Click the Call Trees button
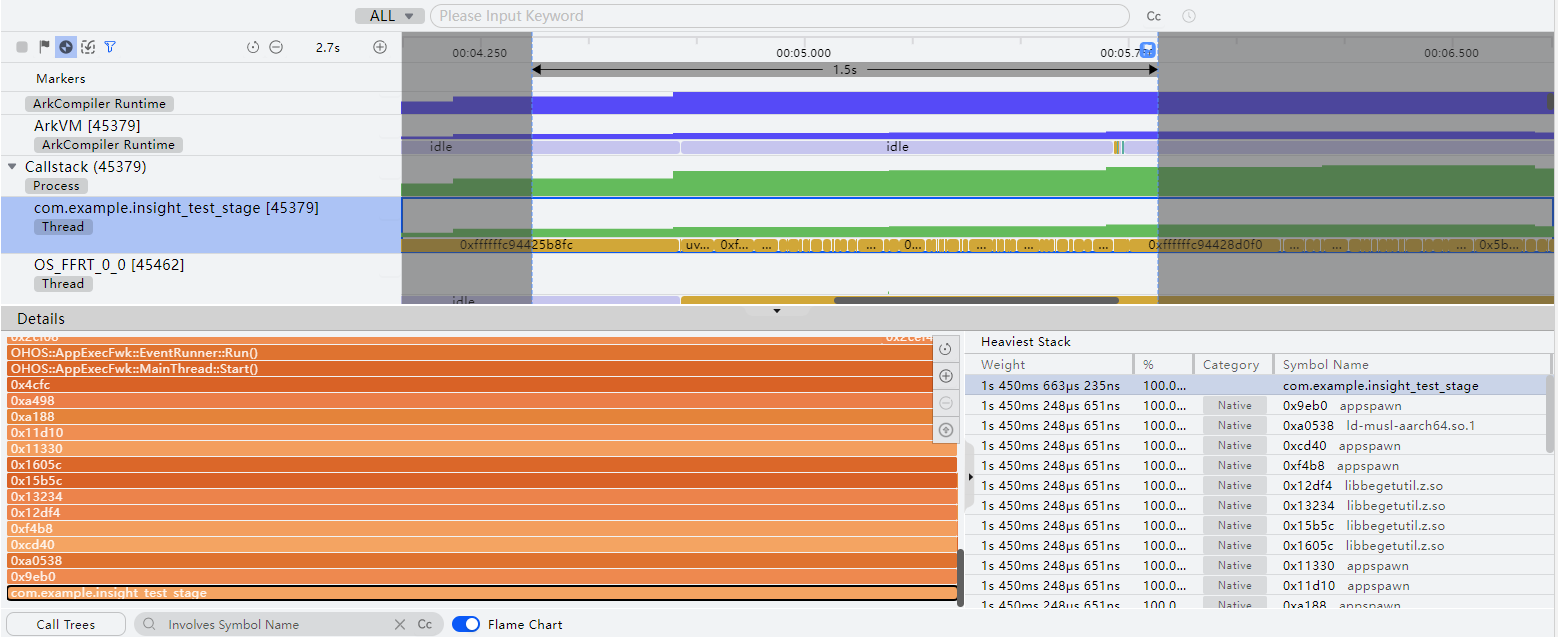The height and width of the screenshot is (637, 1558). 66,624
